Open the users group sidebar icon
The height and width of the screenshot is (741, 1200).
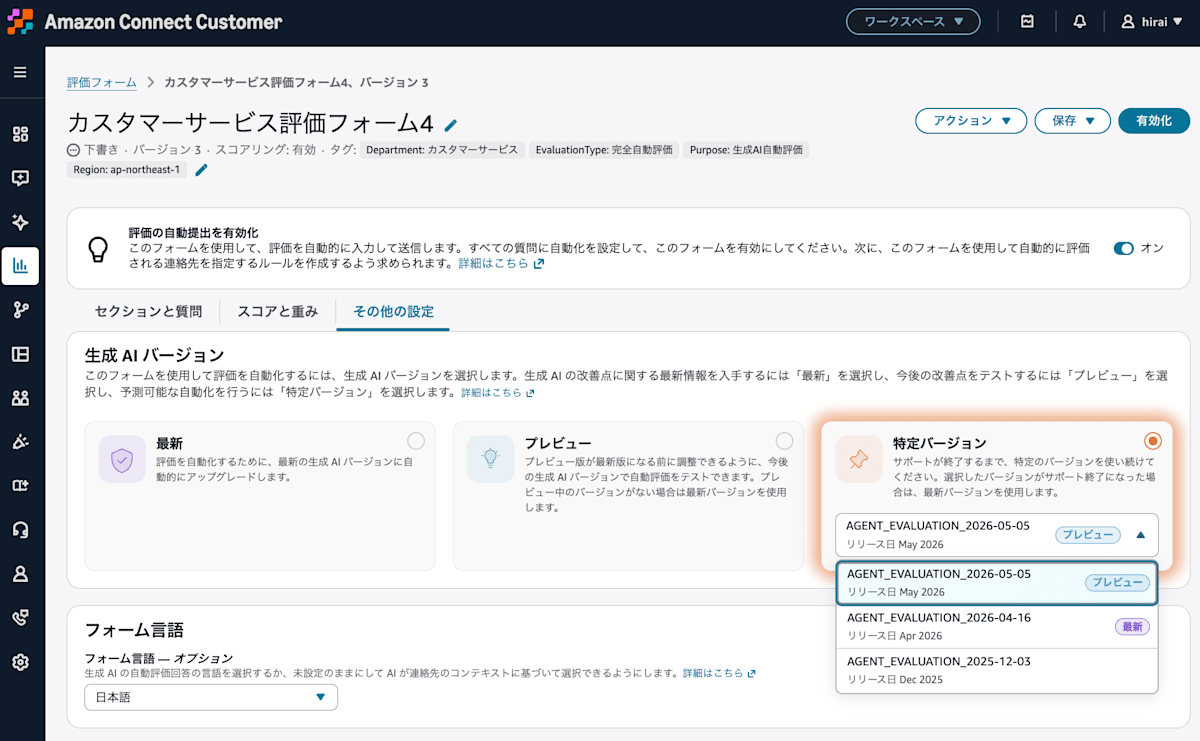click(20, 398)
